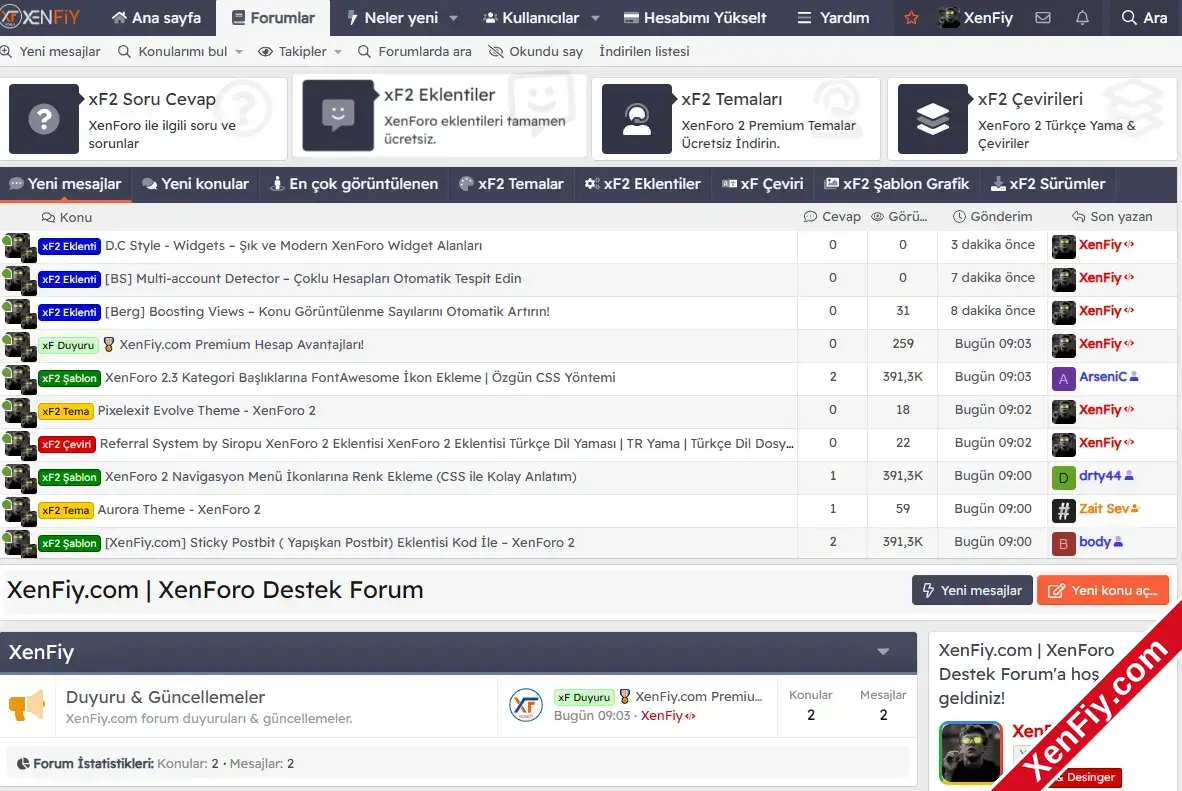Click Yeni mesajlar dark button
The height and width of the screenshot is (791, 1182).
[x=972, y=590]
